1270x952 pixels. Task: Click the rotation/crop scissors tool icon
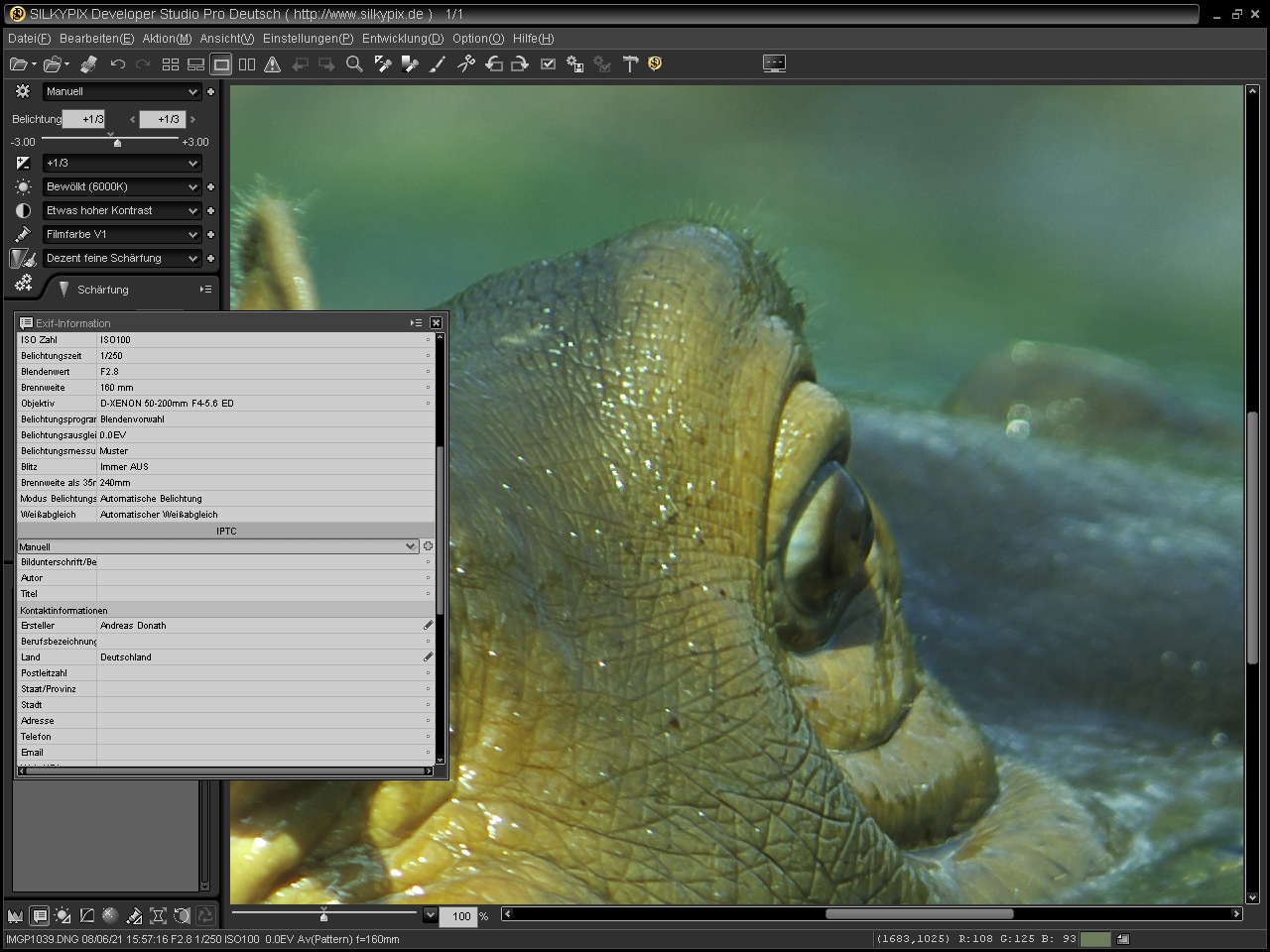point(465,63)
